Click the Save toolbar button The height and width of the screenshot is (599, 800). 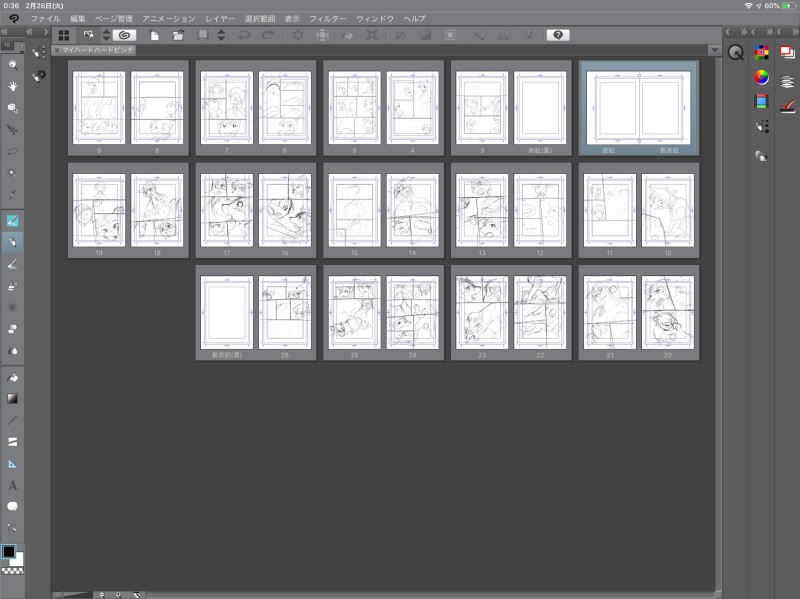tap(203, 35)
